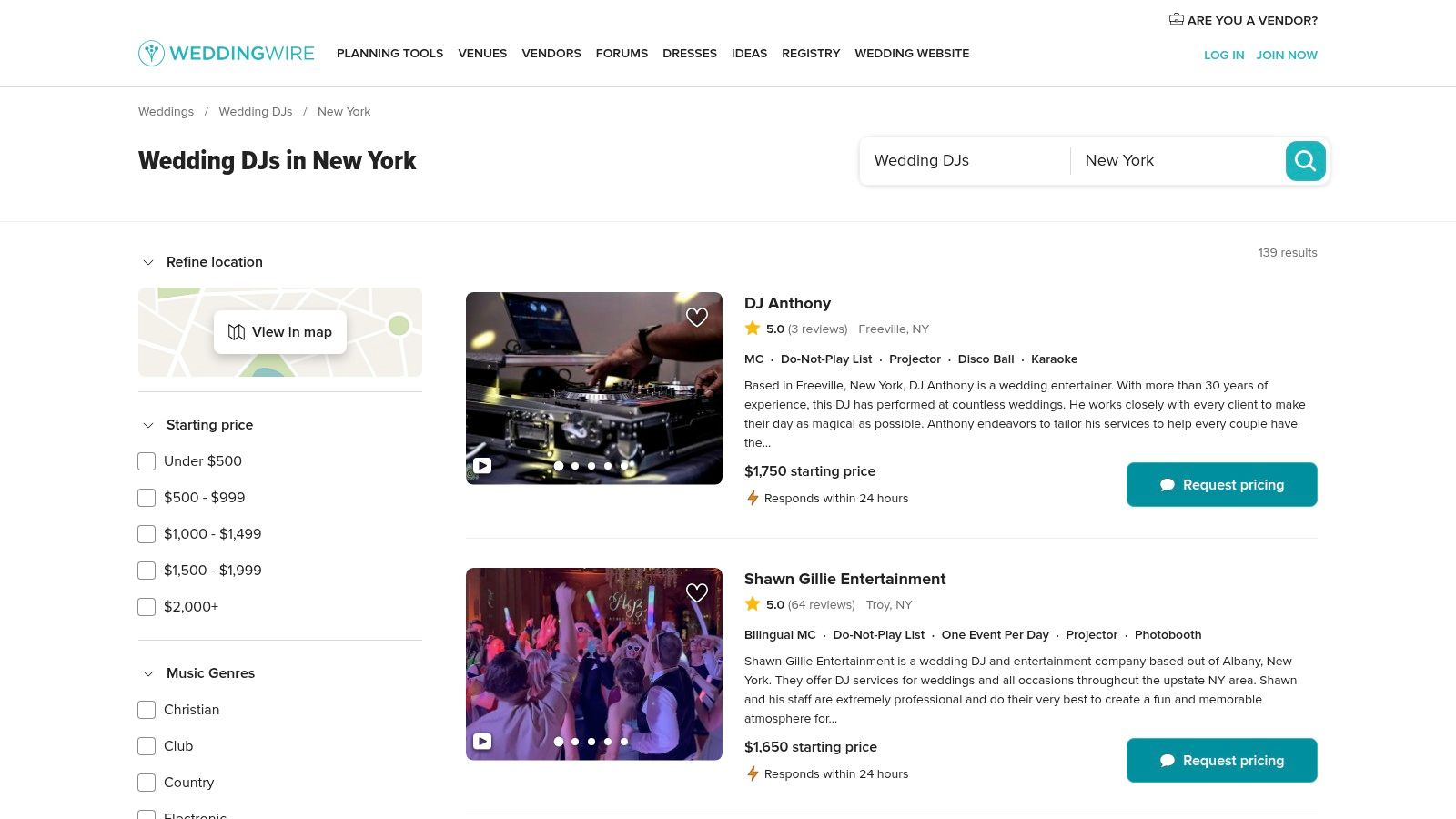Click the play icon on Shawn Gillie's photo
Image resolution: width=1456 pixels, height=819 pixels.
pyautogui.click(x=483, y=741)
